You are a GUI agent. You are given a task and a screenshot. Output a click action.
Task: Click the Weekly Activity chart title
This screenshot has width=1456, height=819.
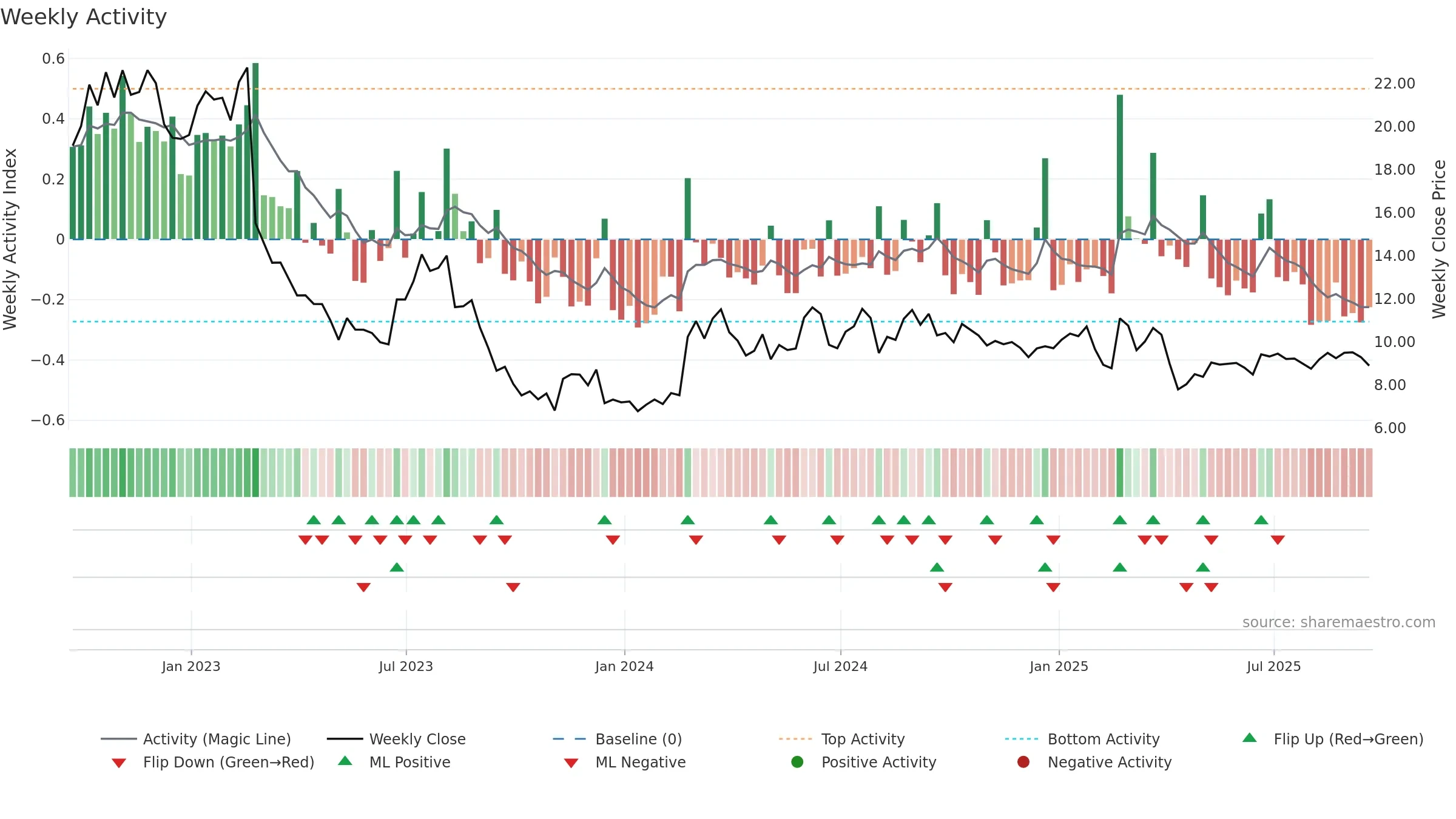coord(84,17)
